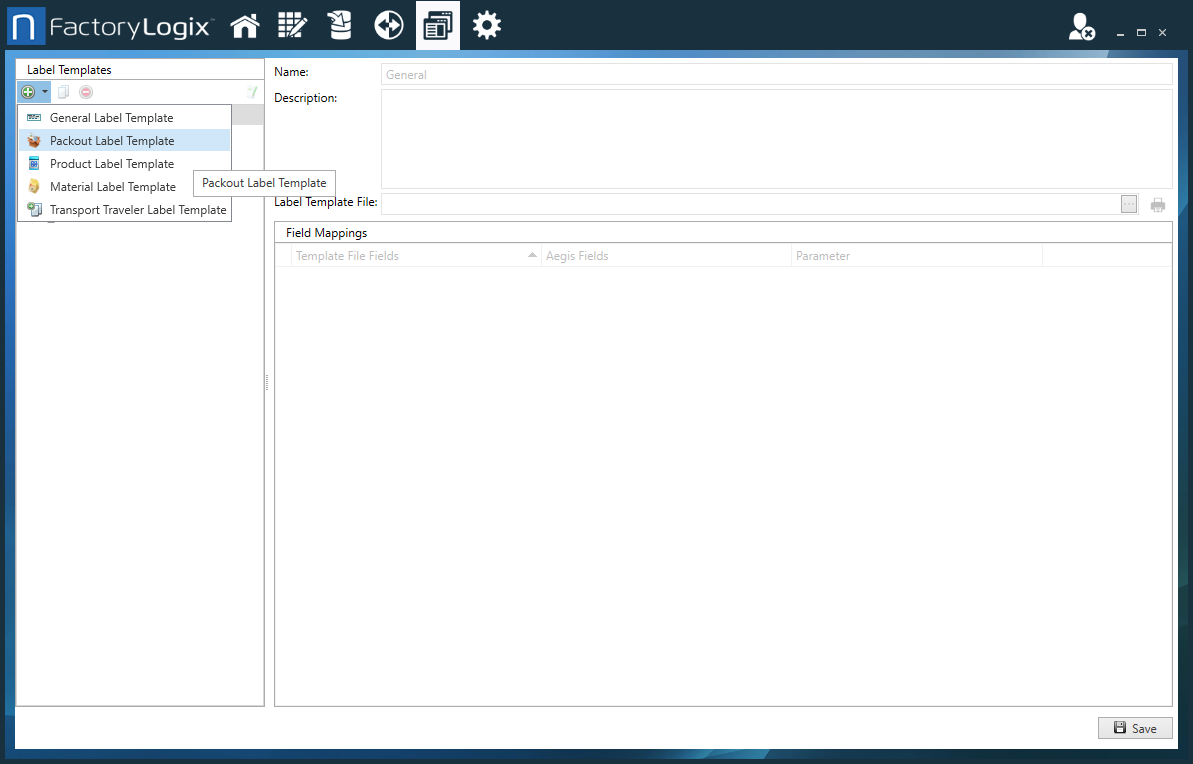The image size is (1193, 764).
Task: Click the printer icon beside Label Template File
Action: click(1158, 203)
